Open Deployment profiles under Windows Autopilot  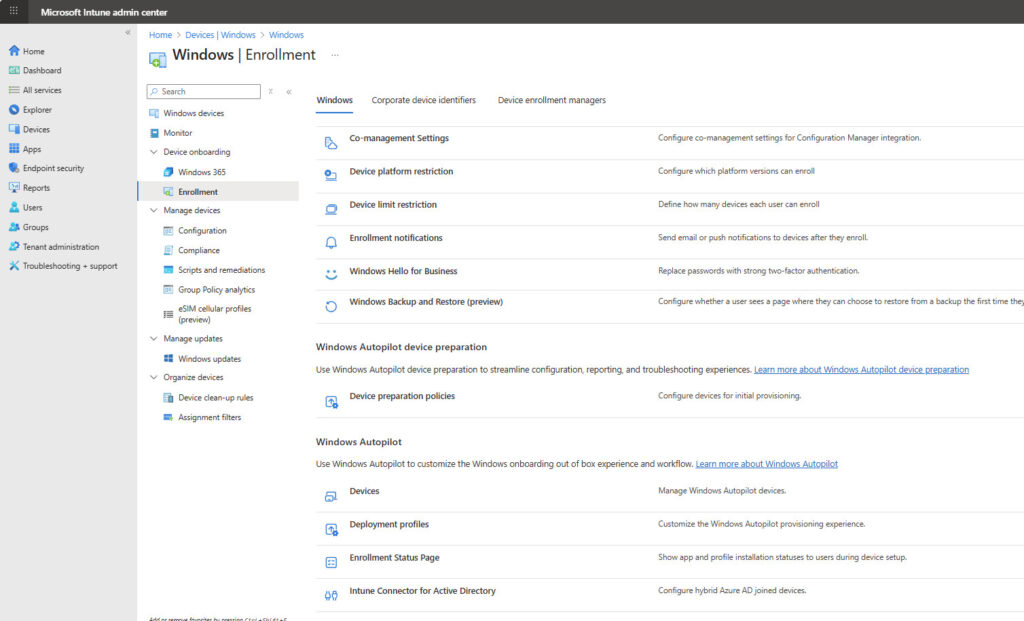pyautogui.click(x=389, y=524)
